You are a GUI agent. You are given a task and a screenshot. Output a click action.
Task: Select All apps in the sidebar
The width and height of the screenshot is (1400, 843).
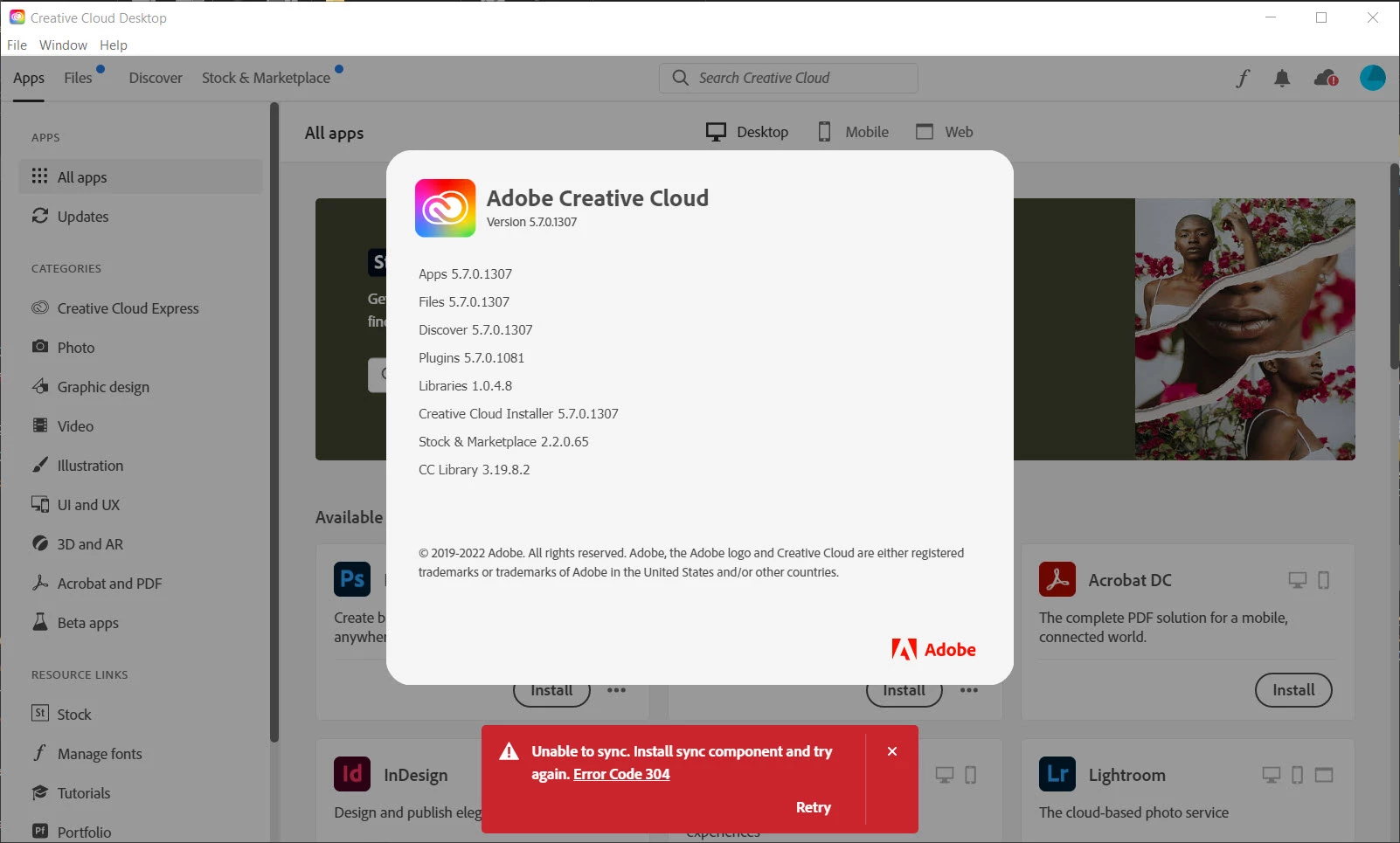[x=141, y=176]
